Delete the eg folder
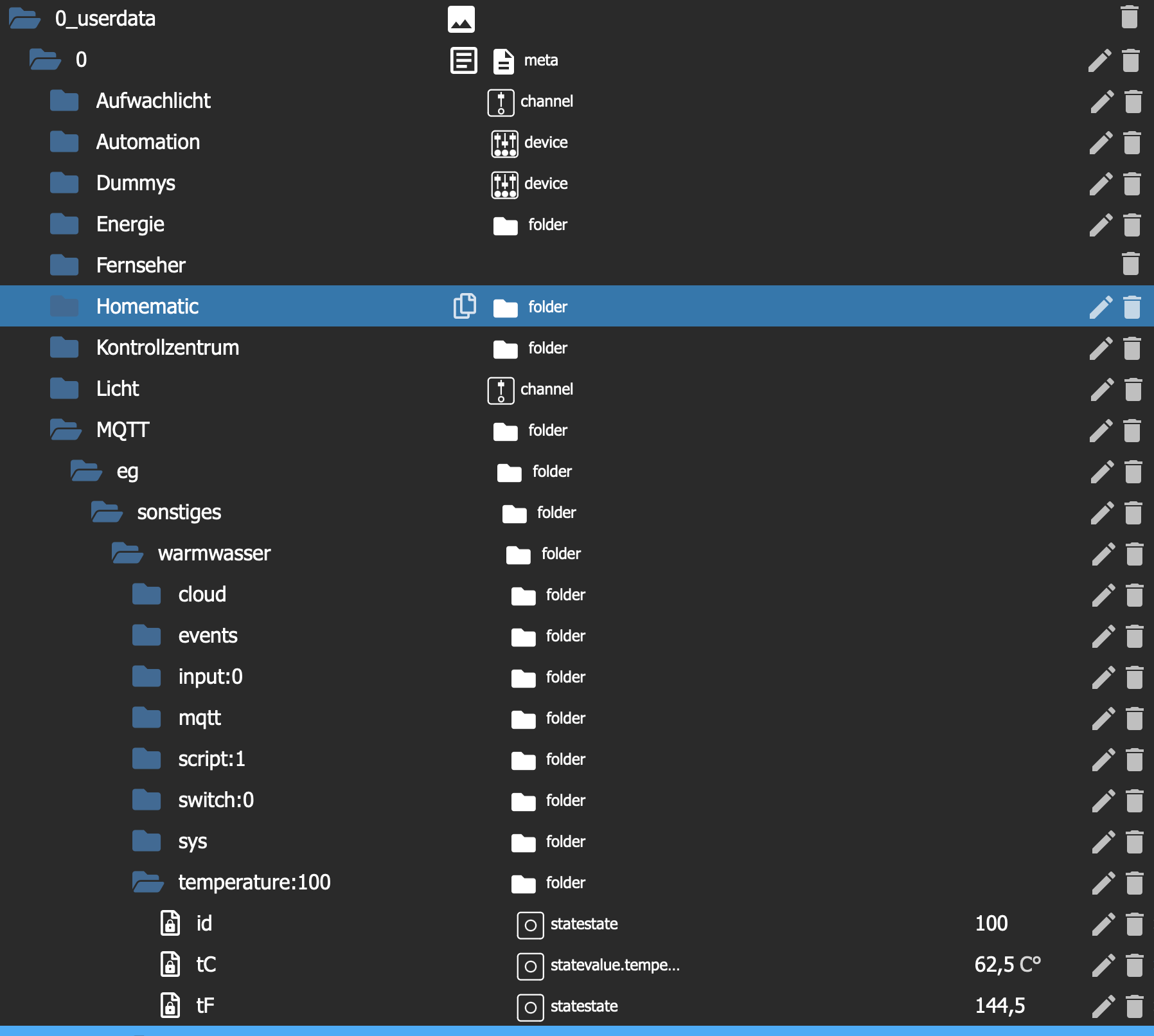The height and width of the screenshot is (1036, 1154). [1133, 472]
